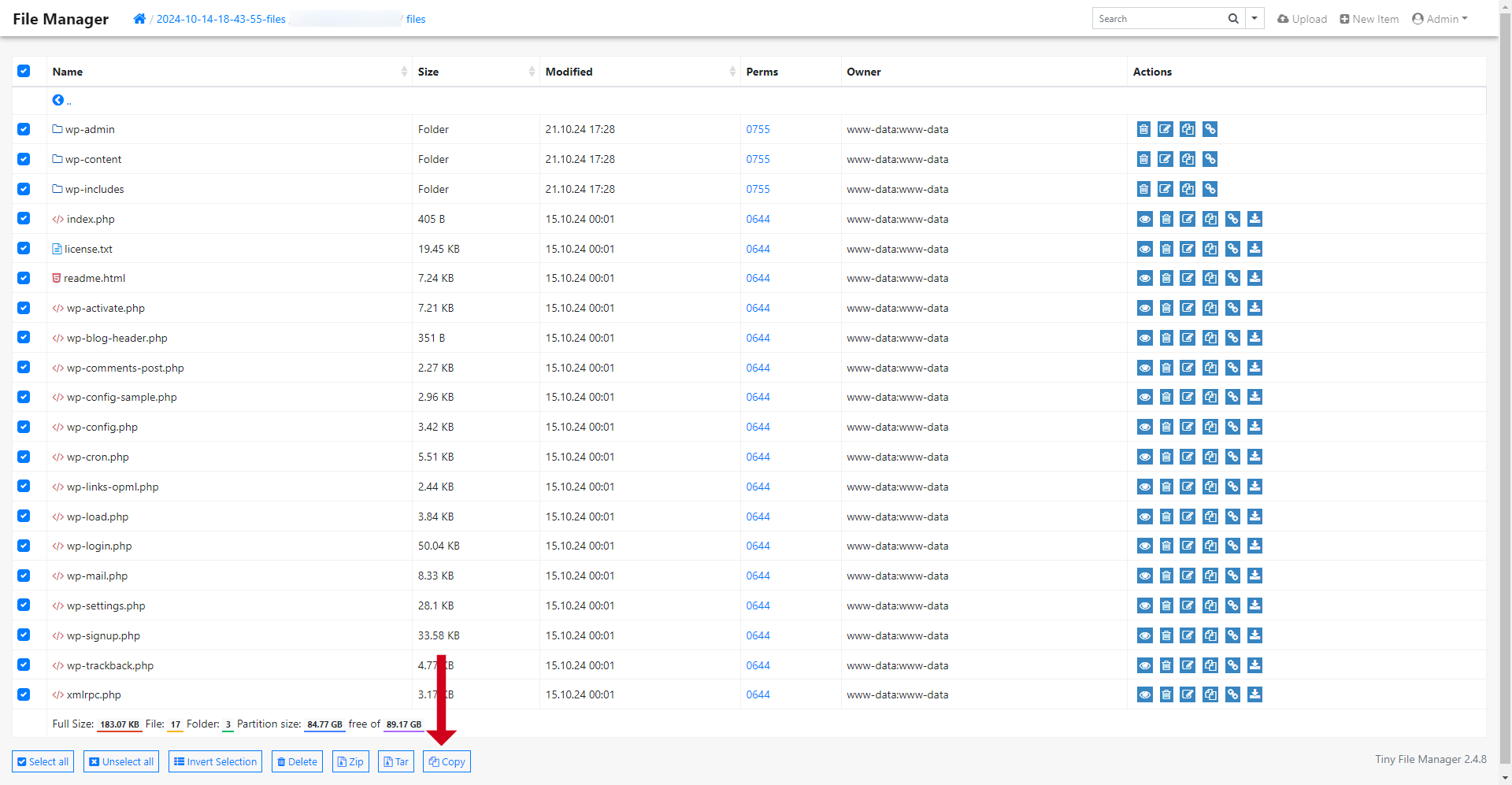Deselect the xmlrpc.php row checkbox
The height and width of the screenshot is (785, 1512).
pos(24,694)
